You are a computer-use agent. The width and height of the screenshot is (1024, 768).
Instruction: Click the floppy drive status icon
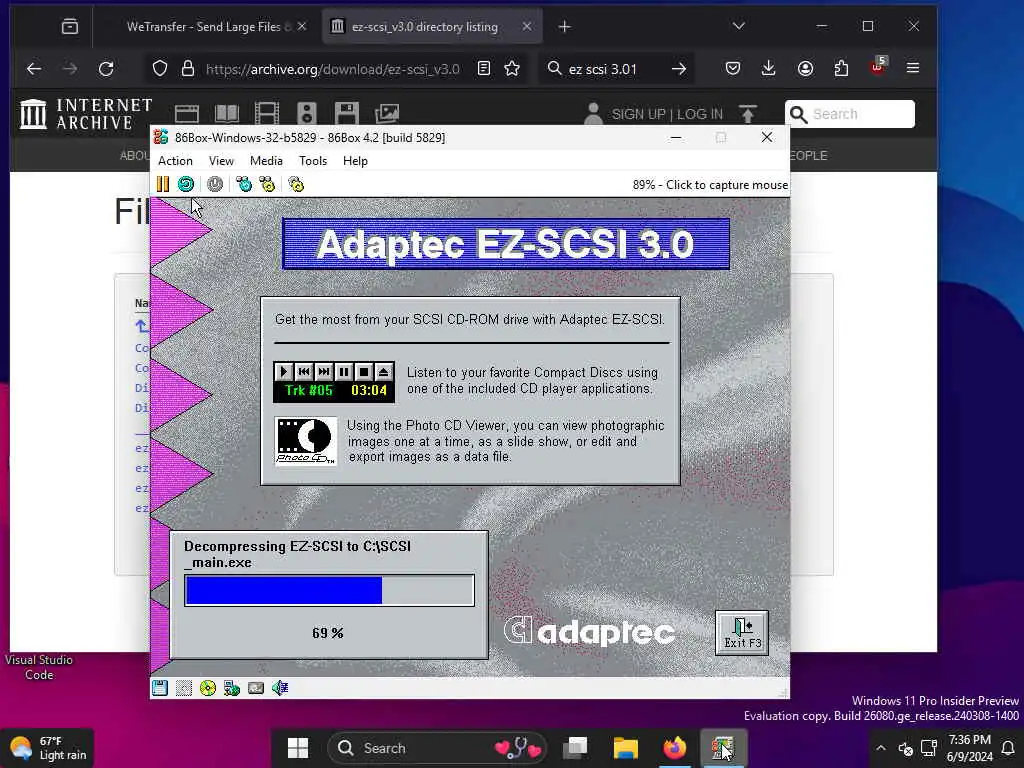point(160,688)
